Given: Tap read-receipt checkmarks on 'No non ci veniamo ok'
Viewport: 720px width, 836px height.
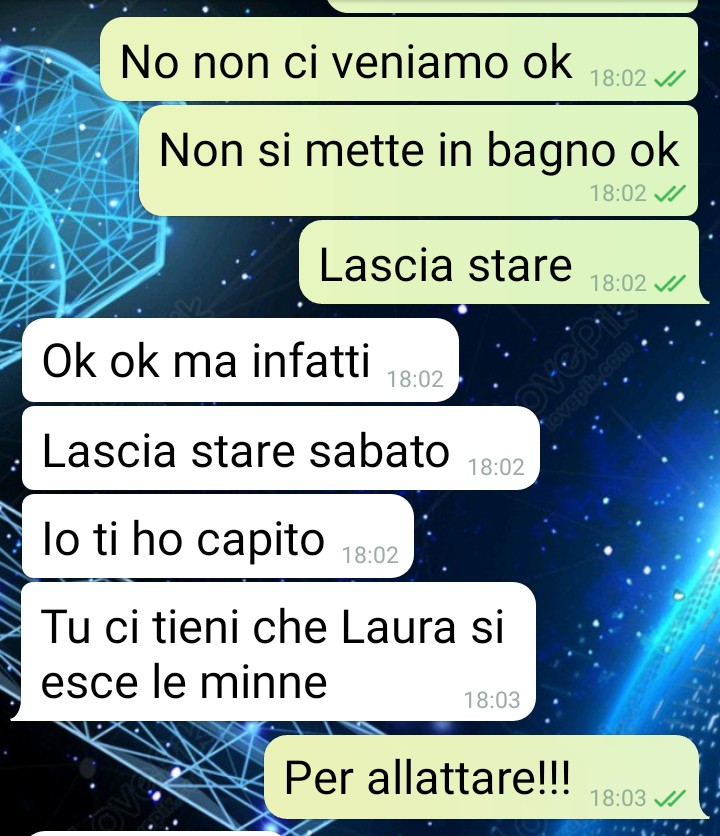Looking at the screenshot, I should [669, 79].
